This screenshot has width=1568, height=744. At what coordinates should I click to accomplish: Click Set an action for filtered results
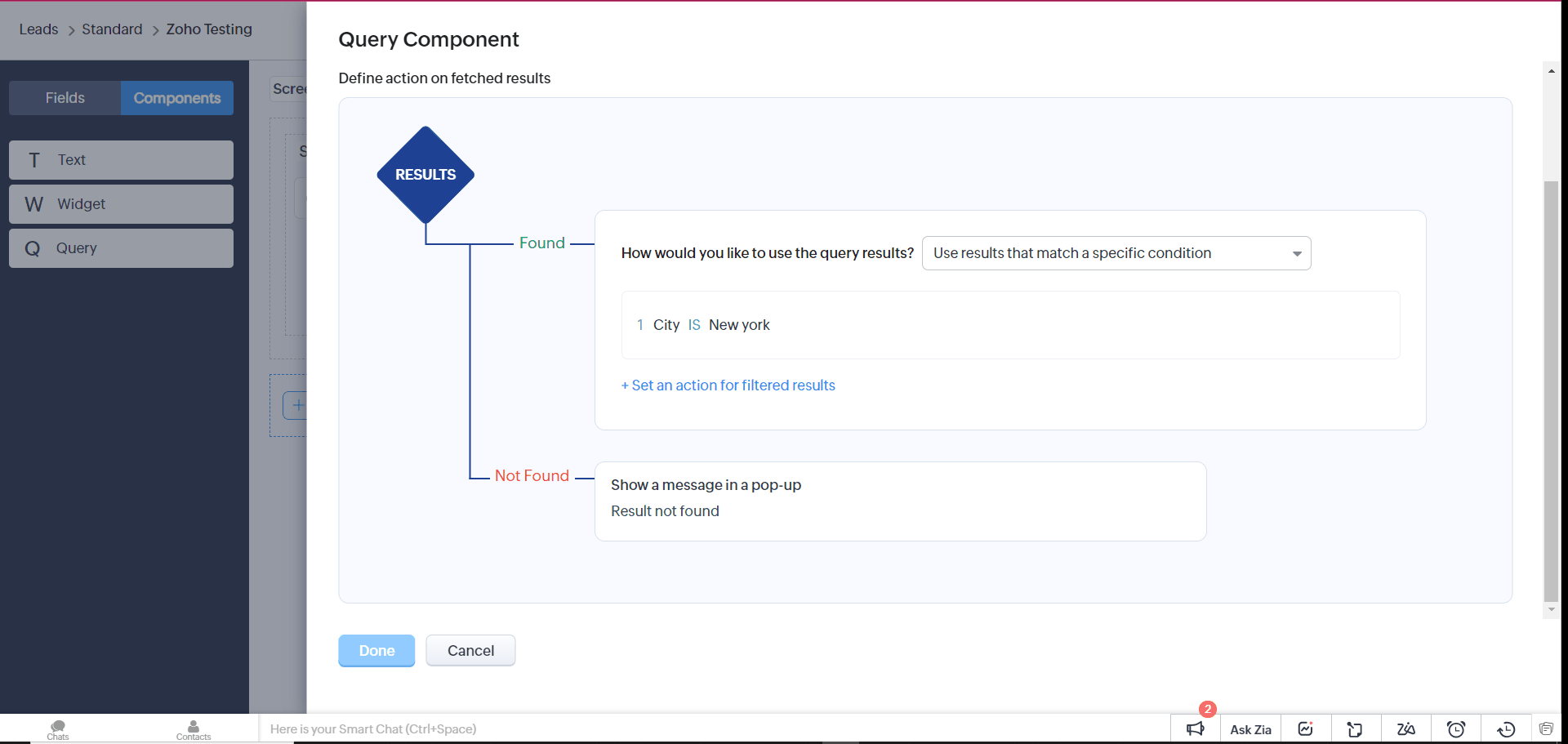[x=728, y=385]
